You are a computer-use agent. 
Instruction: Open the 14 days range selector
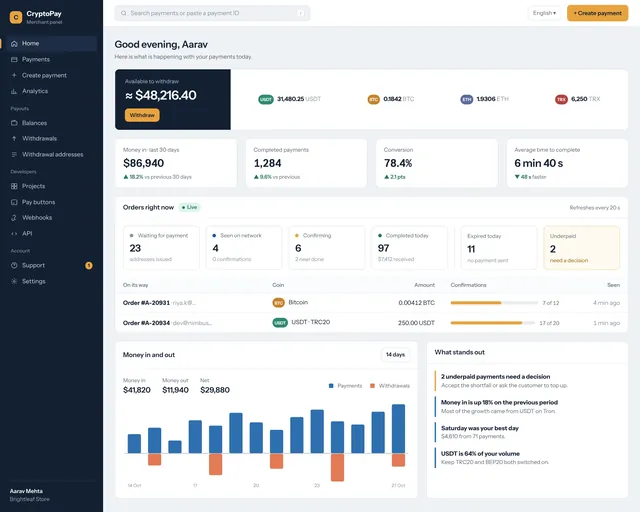(395, 354)
